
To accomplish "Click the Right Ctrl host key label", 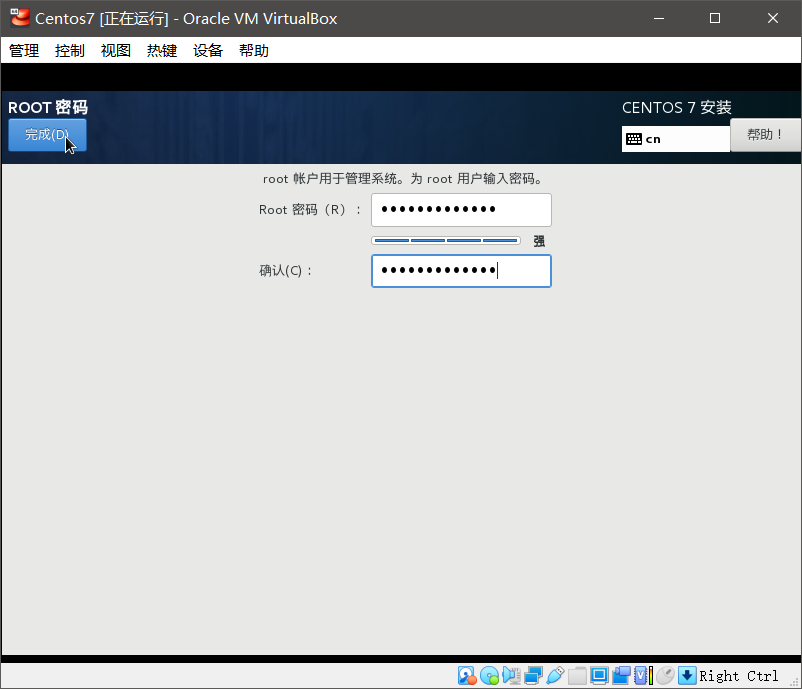I will (x=739, y=676).
